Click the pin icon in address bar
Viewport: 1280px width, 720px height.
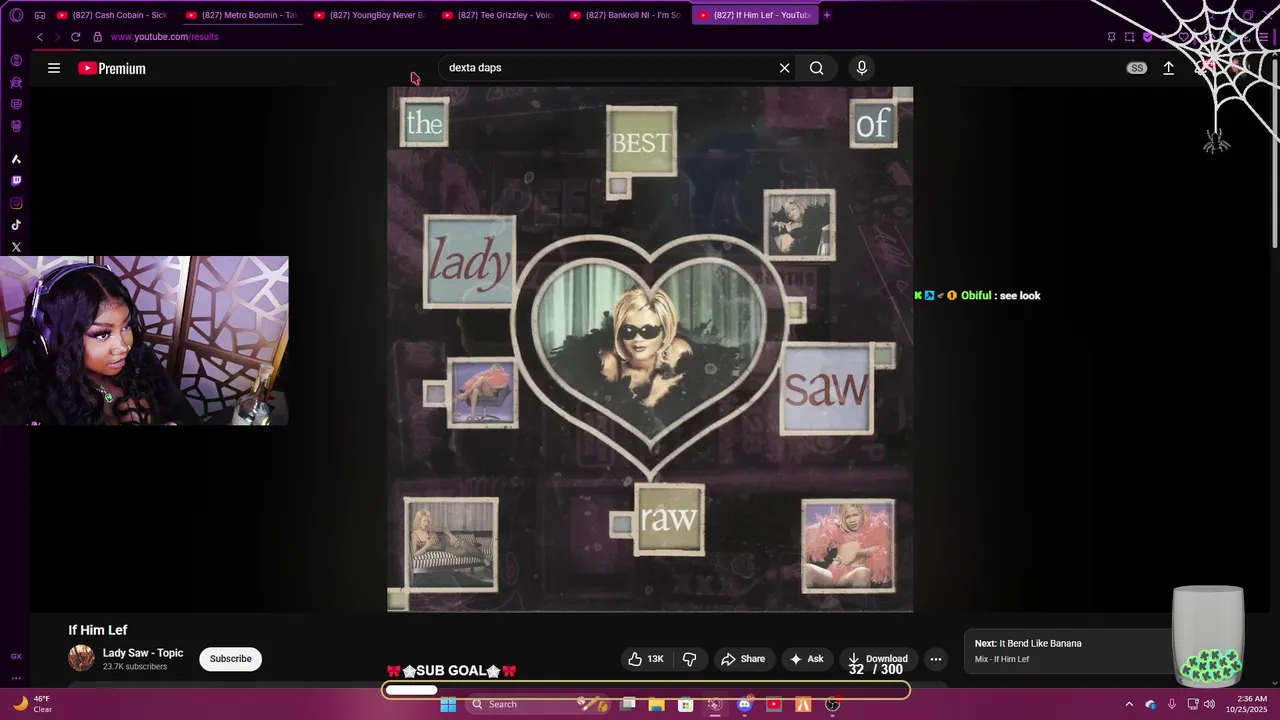[1111, 37]
